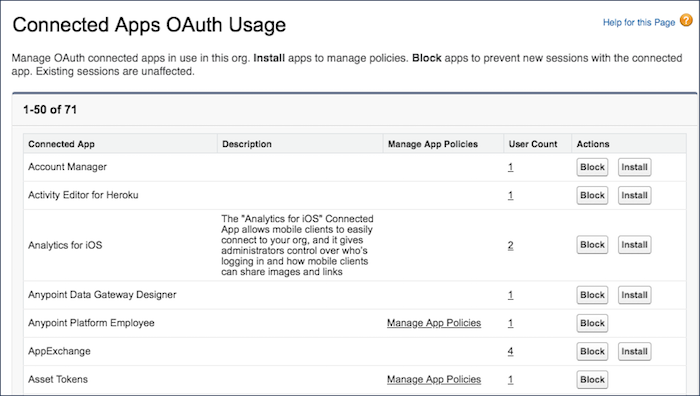Open user count for Account Manager

point(510,167)
